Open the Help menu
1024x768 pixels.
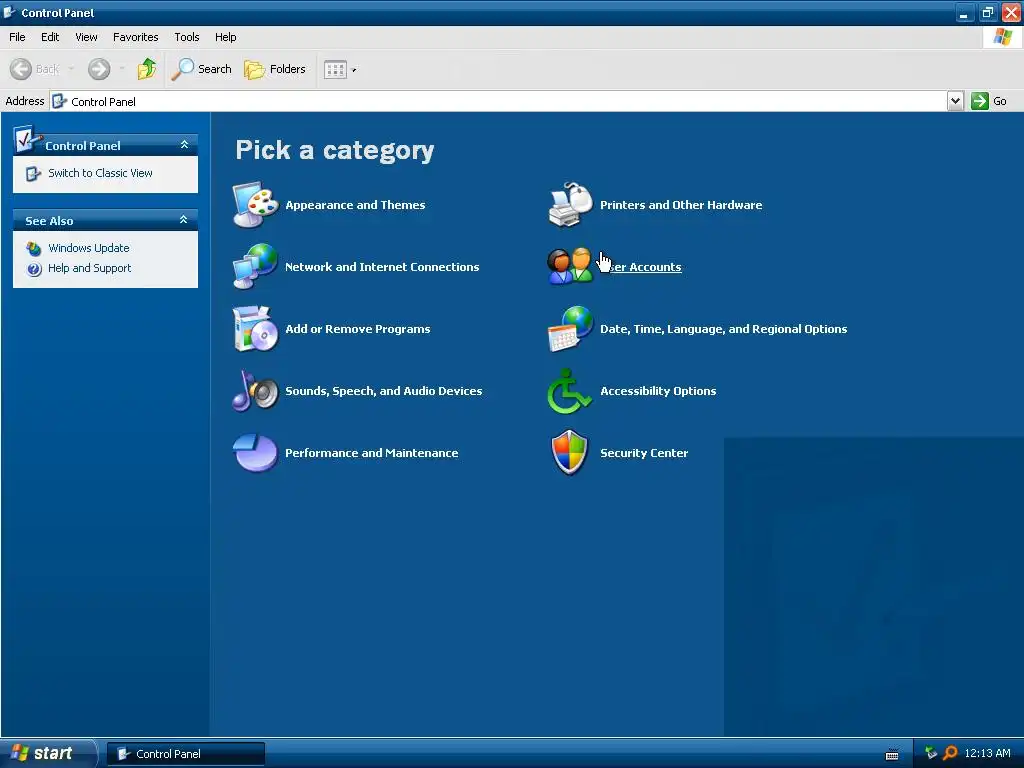coord(226,37)
